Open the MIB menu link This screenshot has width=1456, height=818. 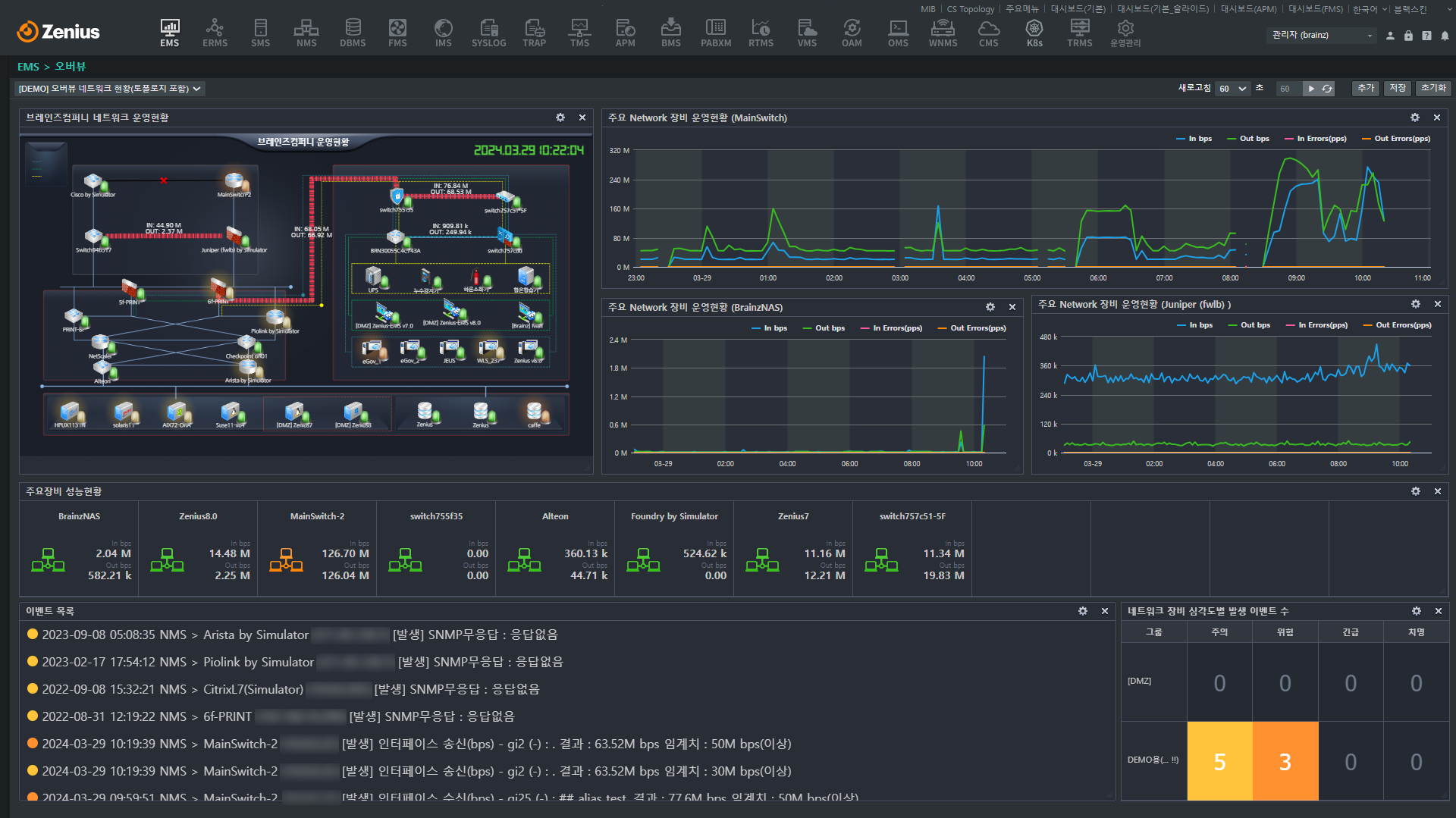point(927,9)
